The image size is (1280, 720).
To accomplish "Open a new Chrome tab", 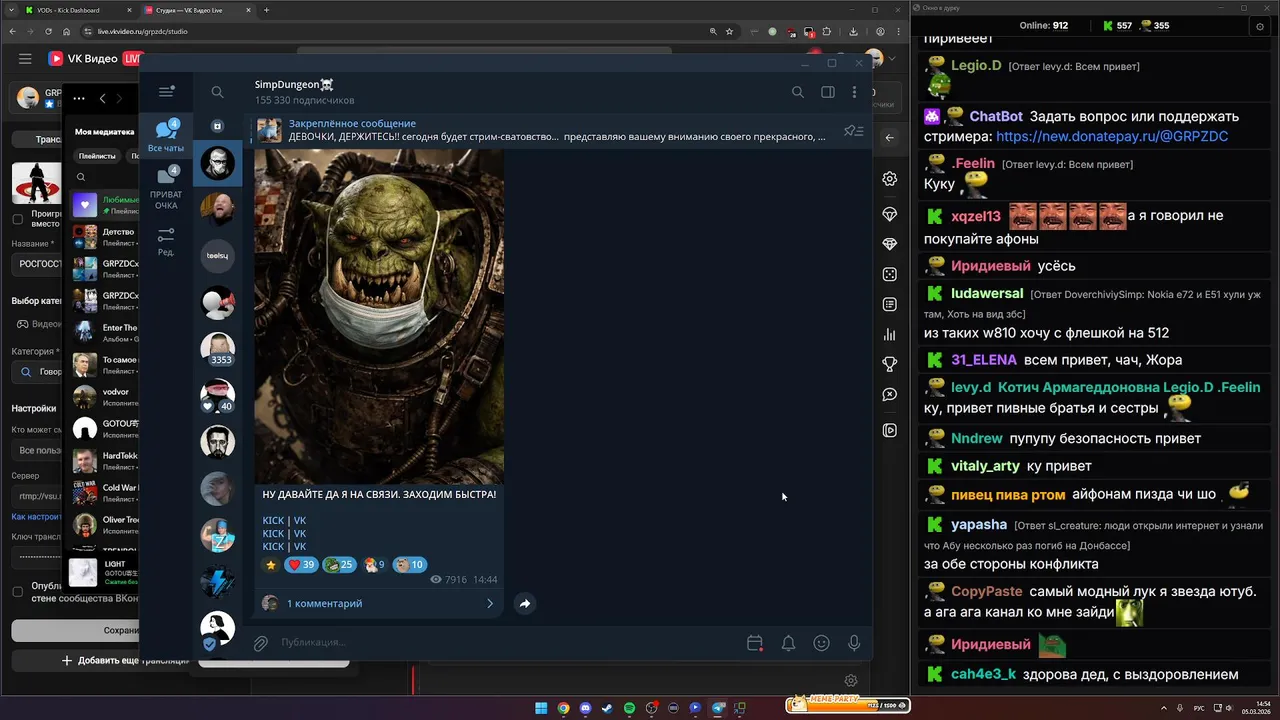I will click(x=266, y=10).
